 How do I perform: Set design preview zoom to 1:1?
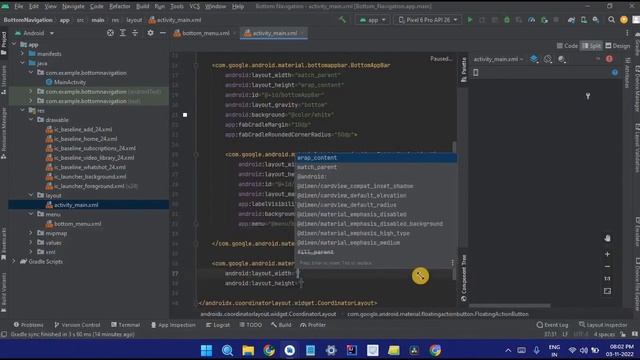607,279
